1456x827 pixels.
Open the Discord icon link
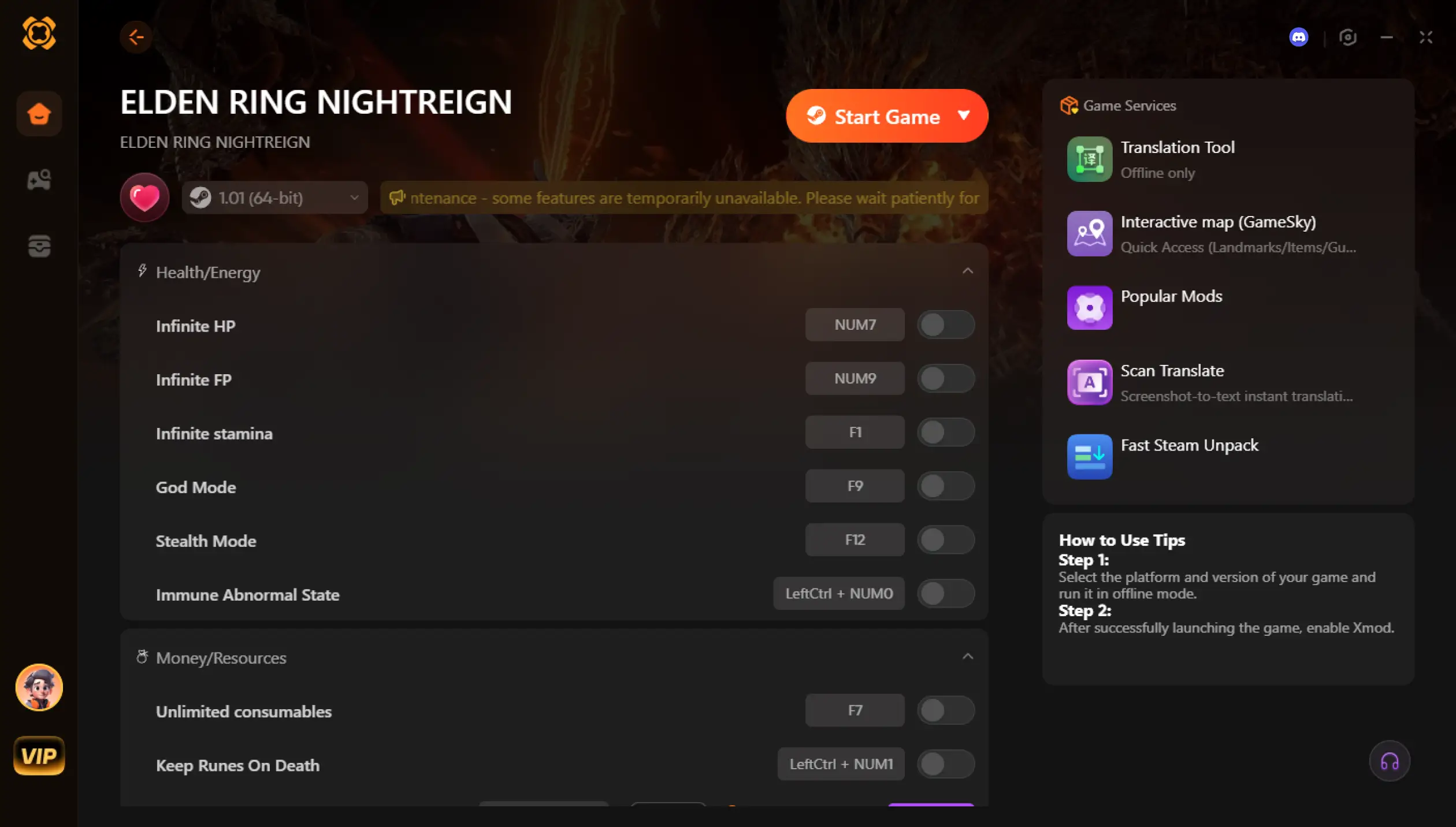click(x=1298, y=38)
